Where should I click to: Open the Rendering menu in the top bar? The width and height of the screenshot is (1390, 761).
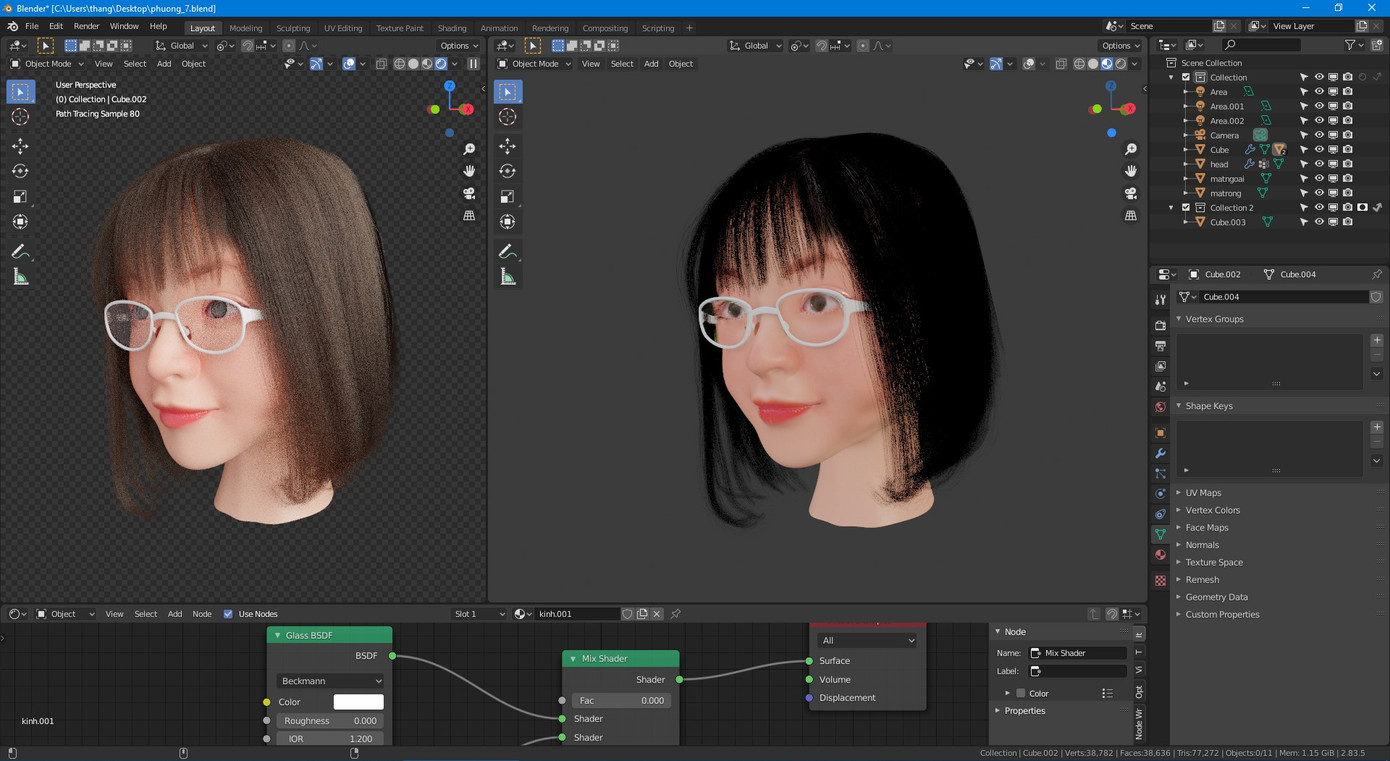[x=549, y=27]
